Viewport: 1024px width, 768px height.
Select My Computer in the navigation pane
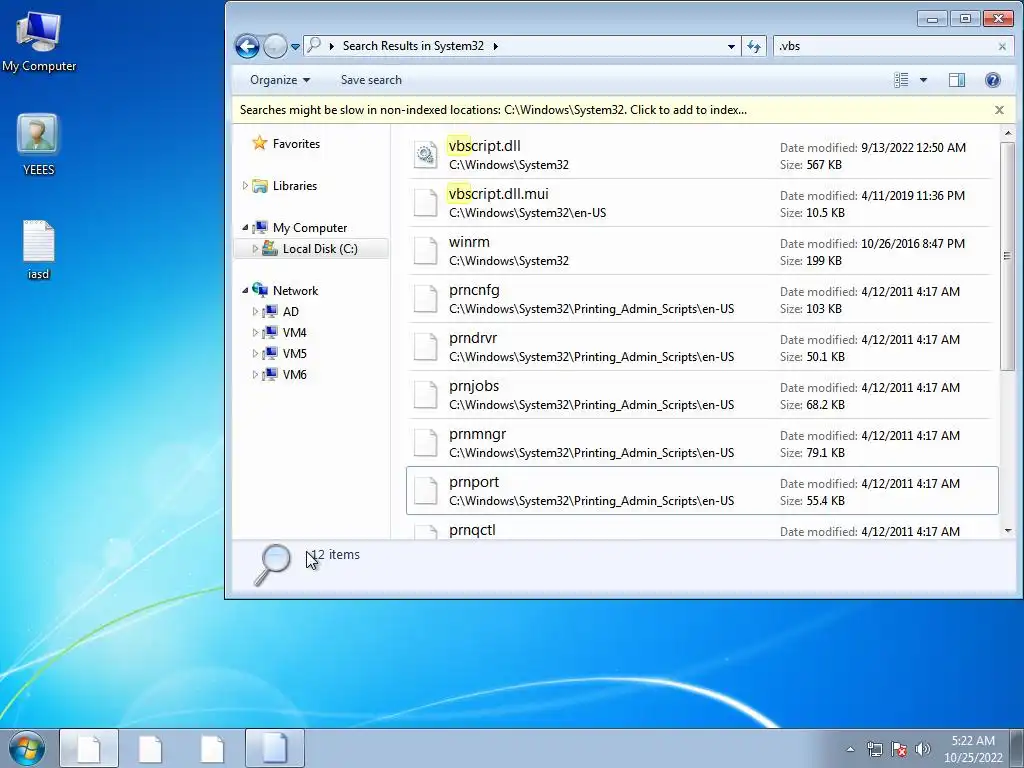(x=310, y=227)
